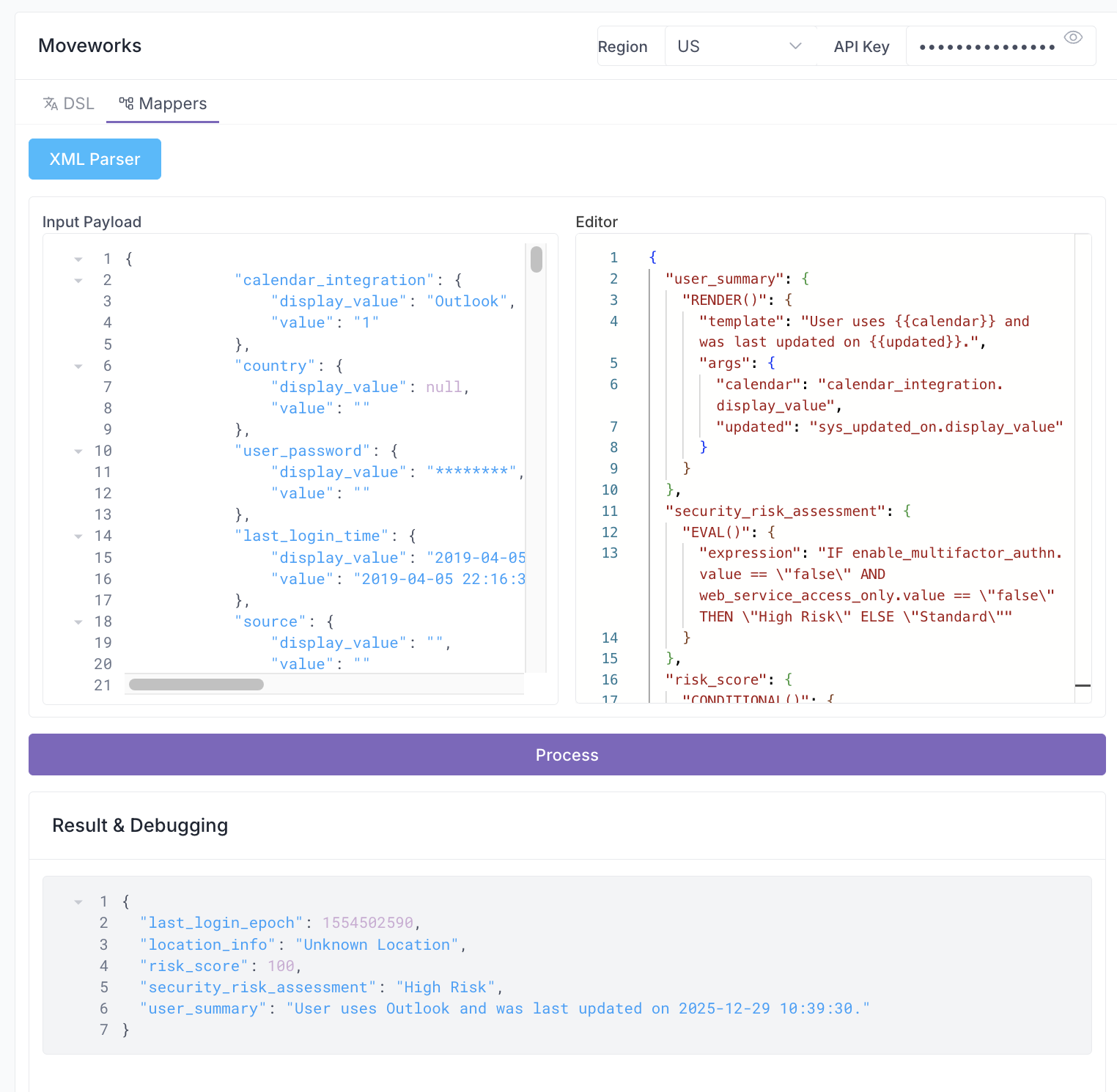The height and width of the screenshot is (1092, 1117).
Task: Click the Input Payload horizontal scrollbar
Action: click(196, 685)
